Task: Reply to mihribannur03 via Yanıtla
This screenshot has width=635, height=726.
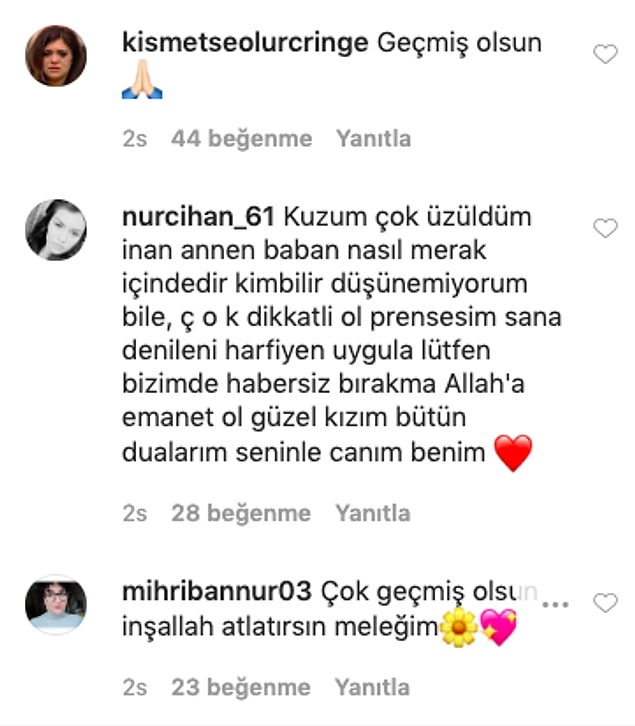Action: [372, 687]
